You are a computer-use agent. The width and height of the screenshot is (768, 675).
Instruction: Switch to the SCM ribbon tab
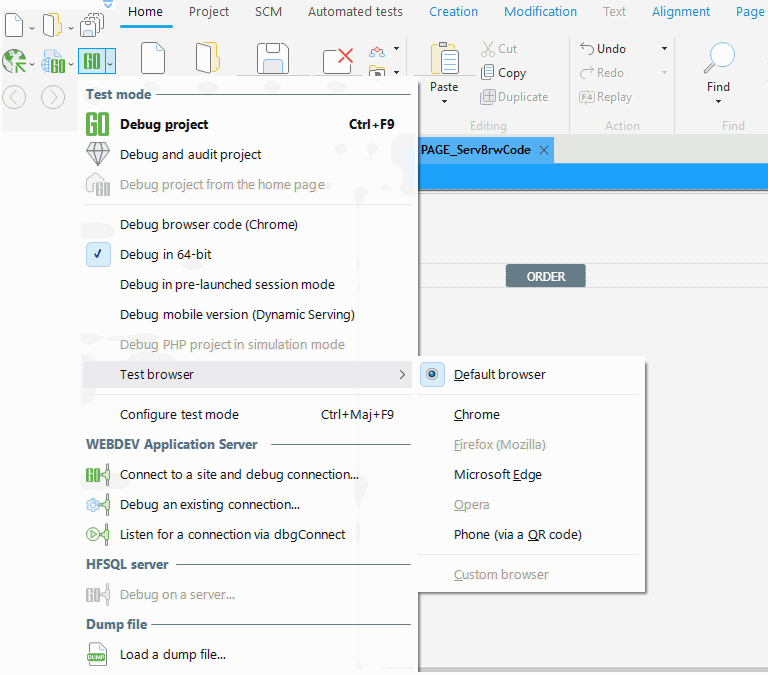point(268,12)
